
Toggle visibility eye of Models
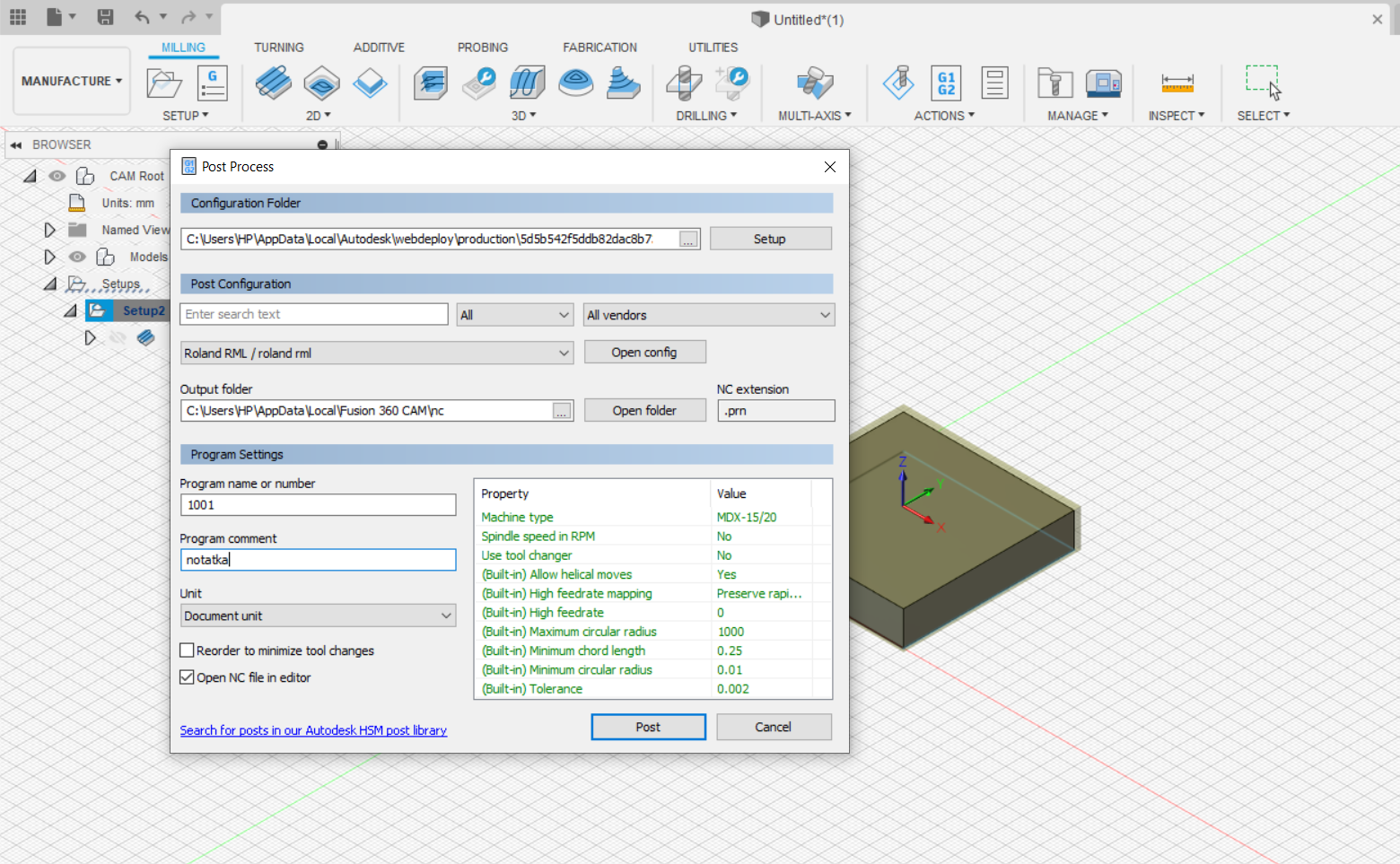[78, 257]
